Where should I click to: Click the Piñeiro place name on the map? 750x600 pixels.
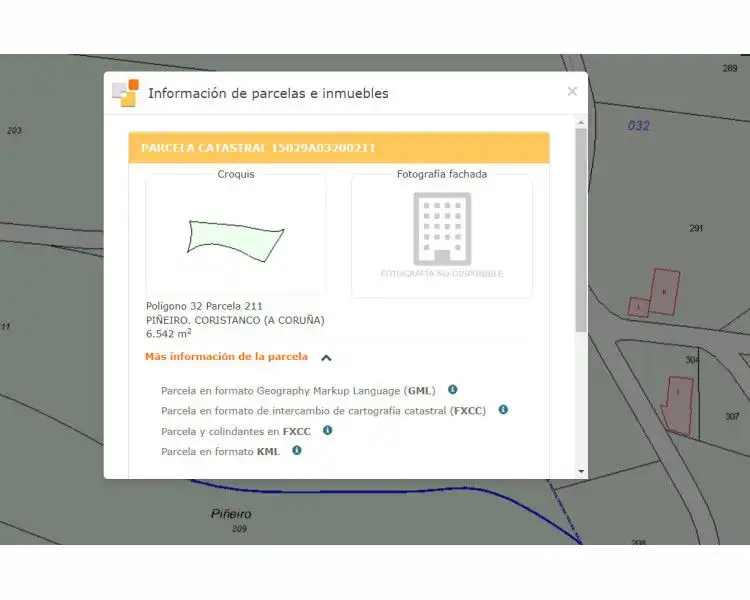(231, 514)
